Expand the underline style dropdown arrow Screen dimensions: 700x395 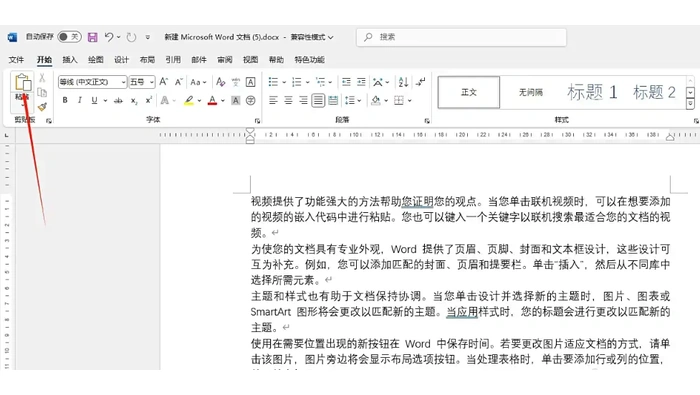coord(105,101)
